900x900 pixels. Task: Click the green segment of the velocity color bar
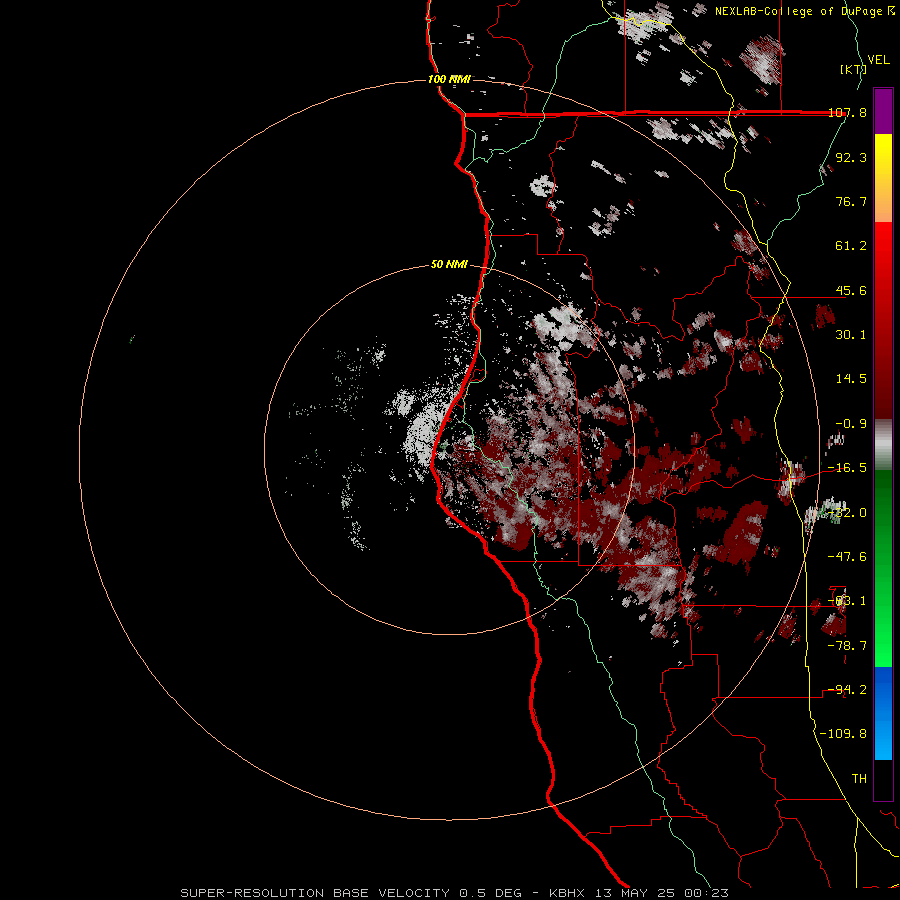point(883,568)
